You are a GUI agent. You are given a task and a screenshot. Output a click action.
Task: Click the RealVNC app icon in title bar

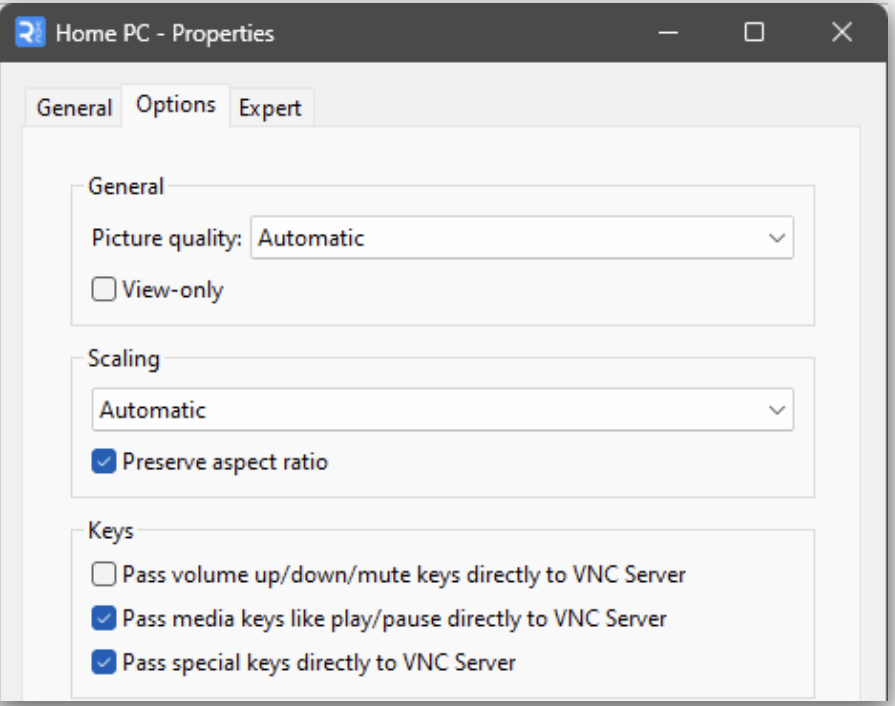click(x=30, y=33)
